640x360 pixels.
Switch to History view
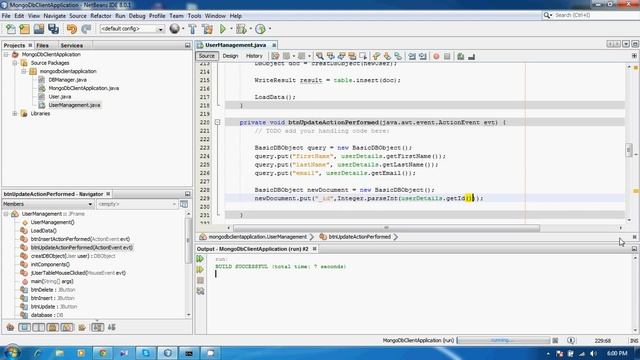coord(254,56)
